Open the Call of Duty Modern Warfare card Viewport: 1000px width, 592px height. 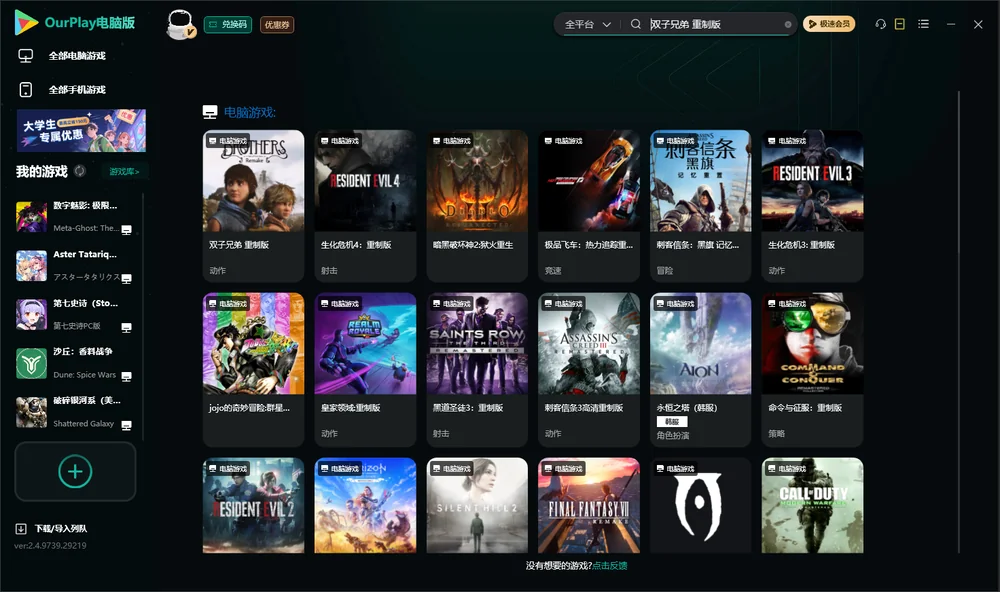pos(812,505)
